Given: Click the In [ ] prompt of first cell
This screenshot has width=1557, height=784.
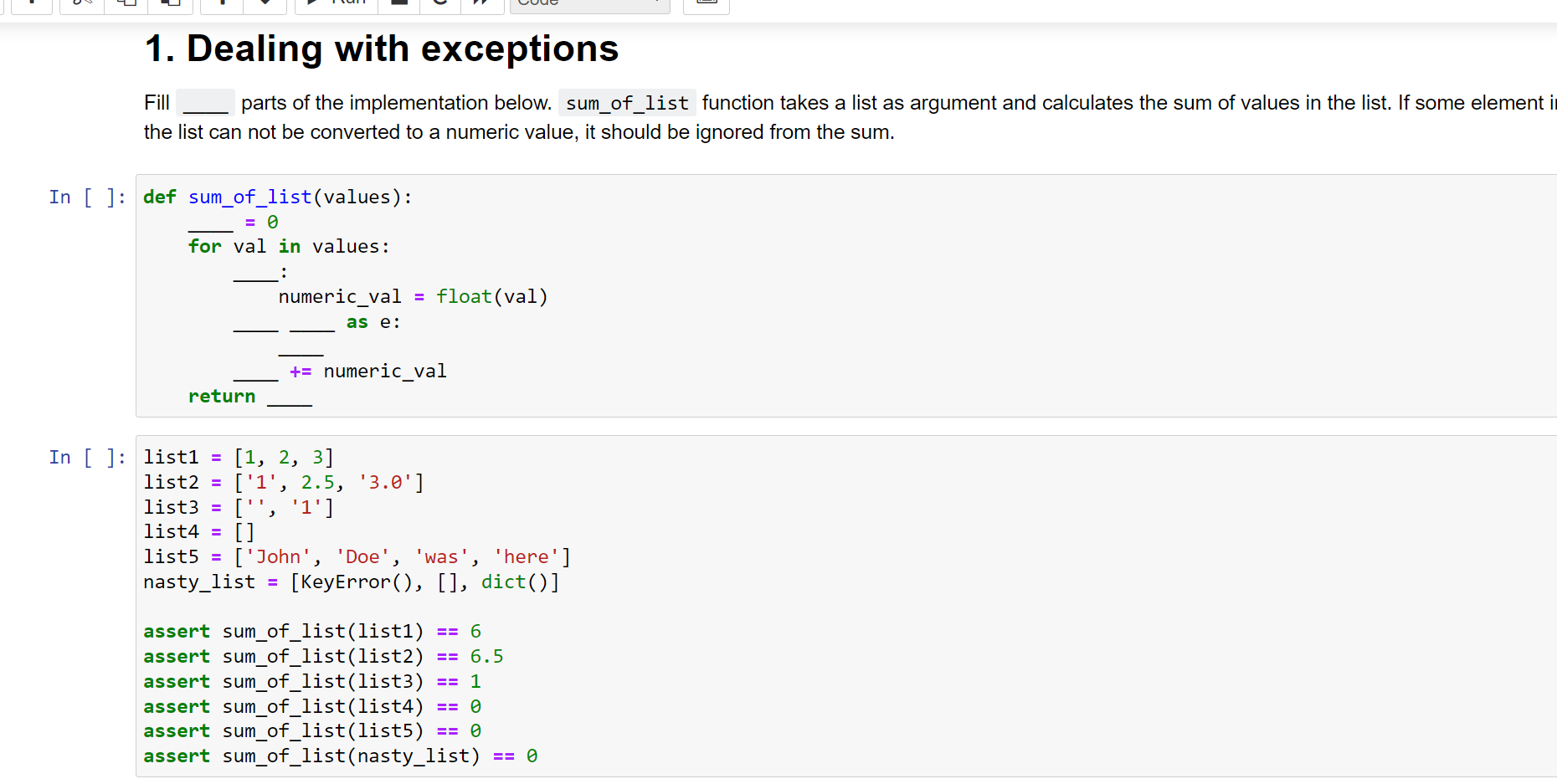Looking at the screenshot, I should (86, 197).
